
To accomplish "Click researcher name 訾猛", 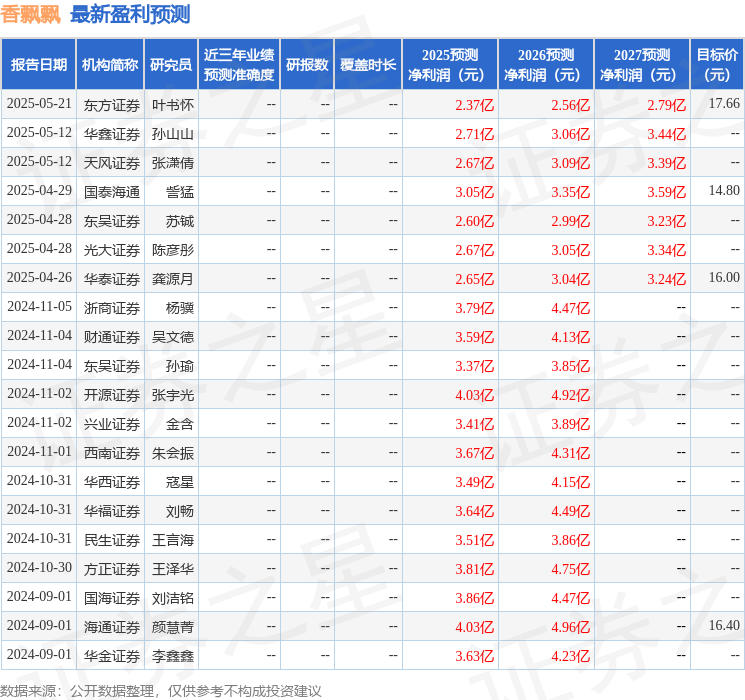I will coord(180,192).
